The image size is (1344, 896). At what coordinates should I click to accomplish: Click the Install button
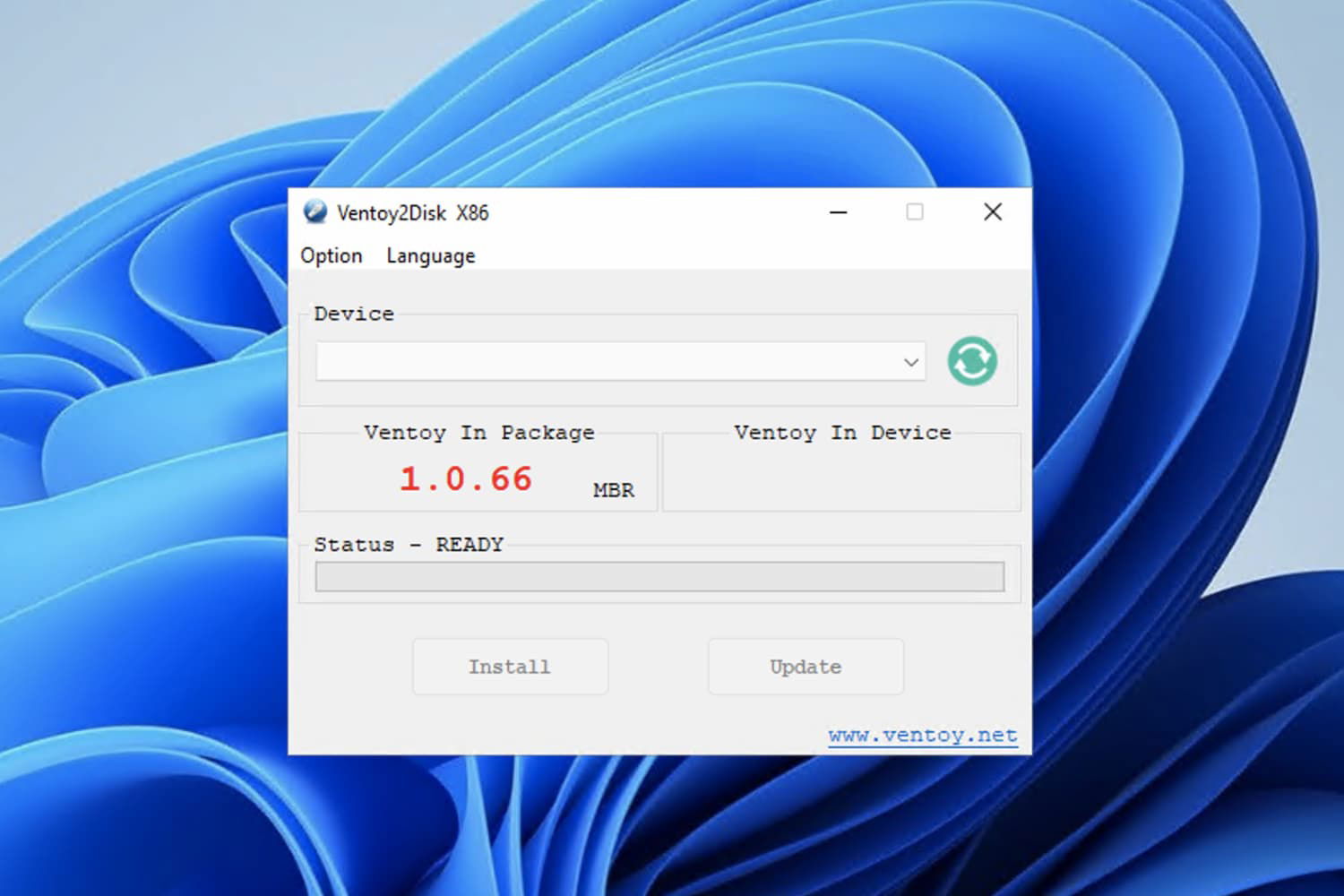point(510,667)
